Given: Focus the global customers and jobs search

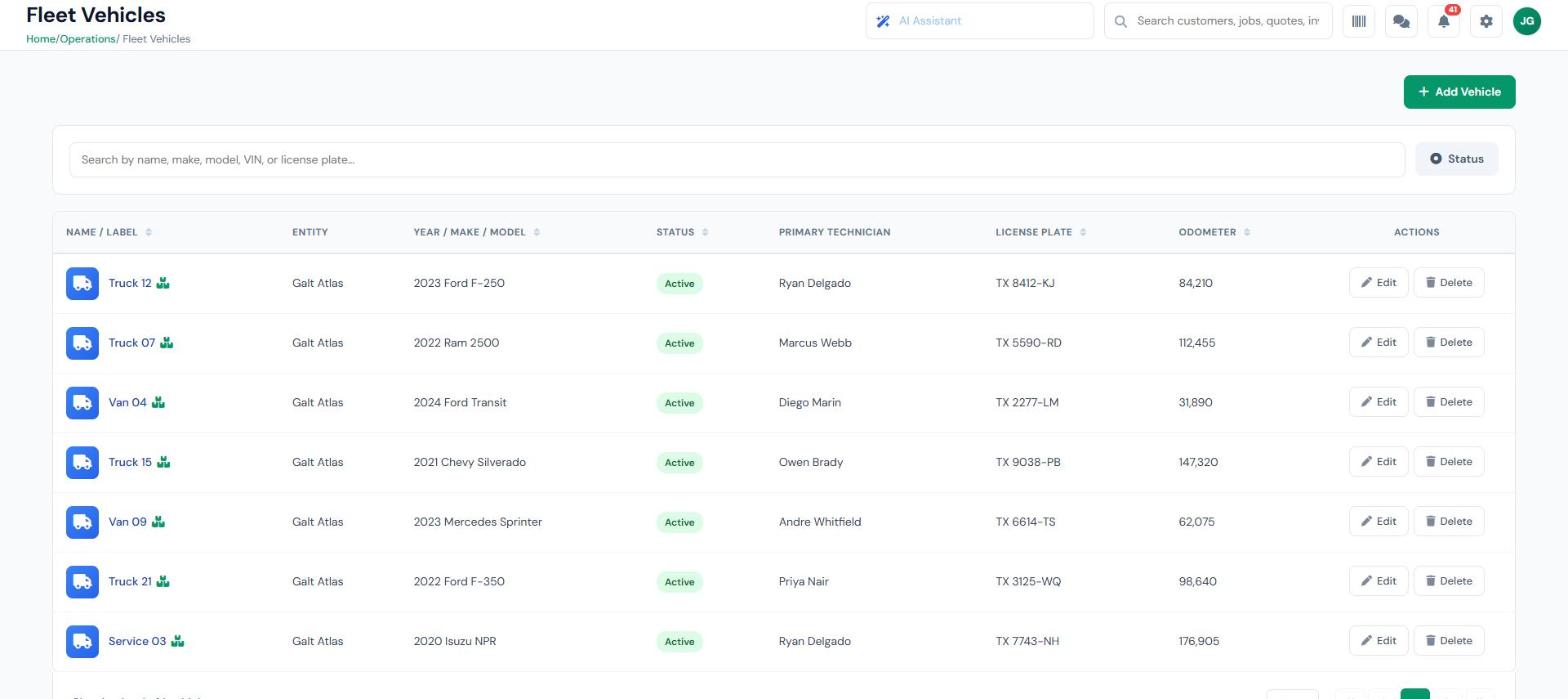Looking at the screenshot, I should [1218, 21].
